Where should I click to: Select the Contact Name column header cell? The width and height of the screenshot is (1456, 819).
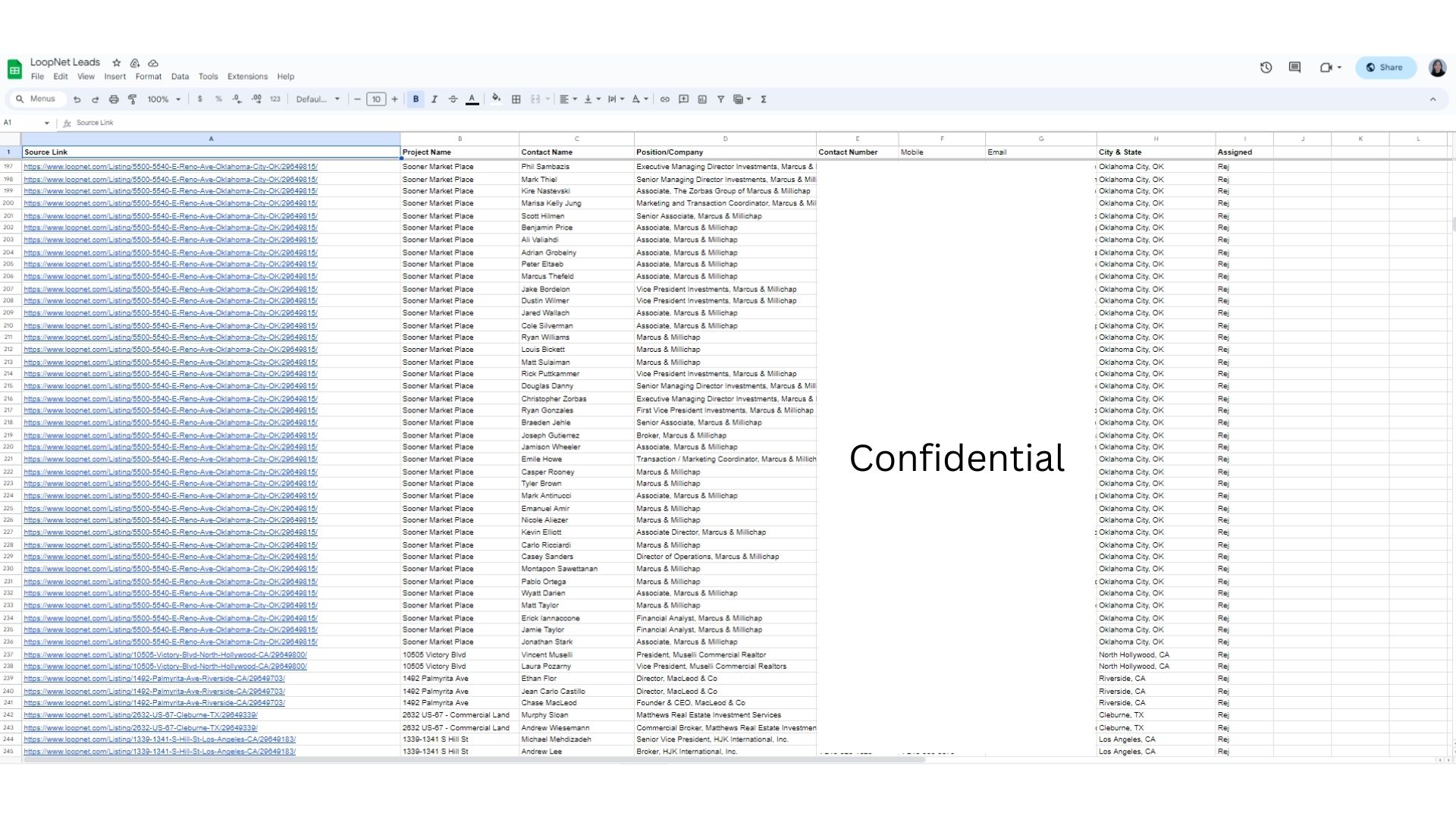pyautogui.click(x=576, y=152)
